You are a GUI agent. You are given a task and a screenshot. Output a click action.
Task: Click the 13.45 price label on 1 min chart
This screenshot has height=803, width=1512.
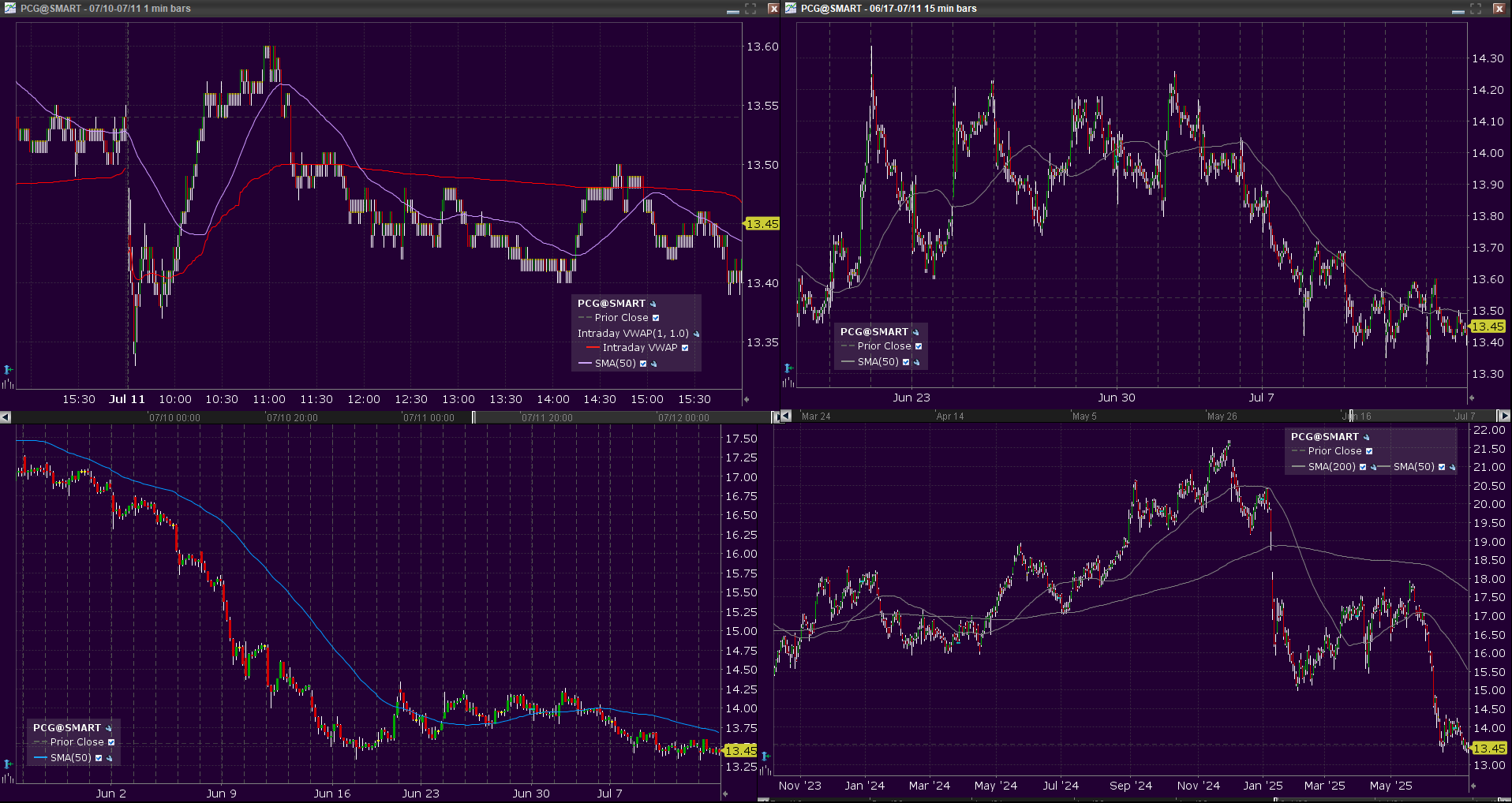point(762,224)
